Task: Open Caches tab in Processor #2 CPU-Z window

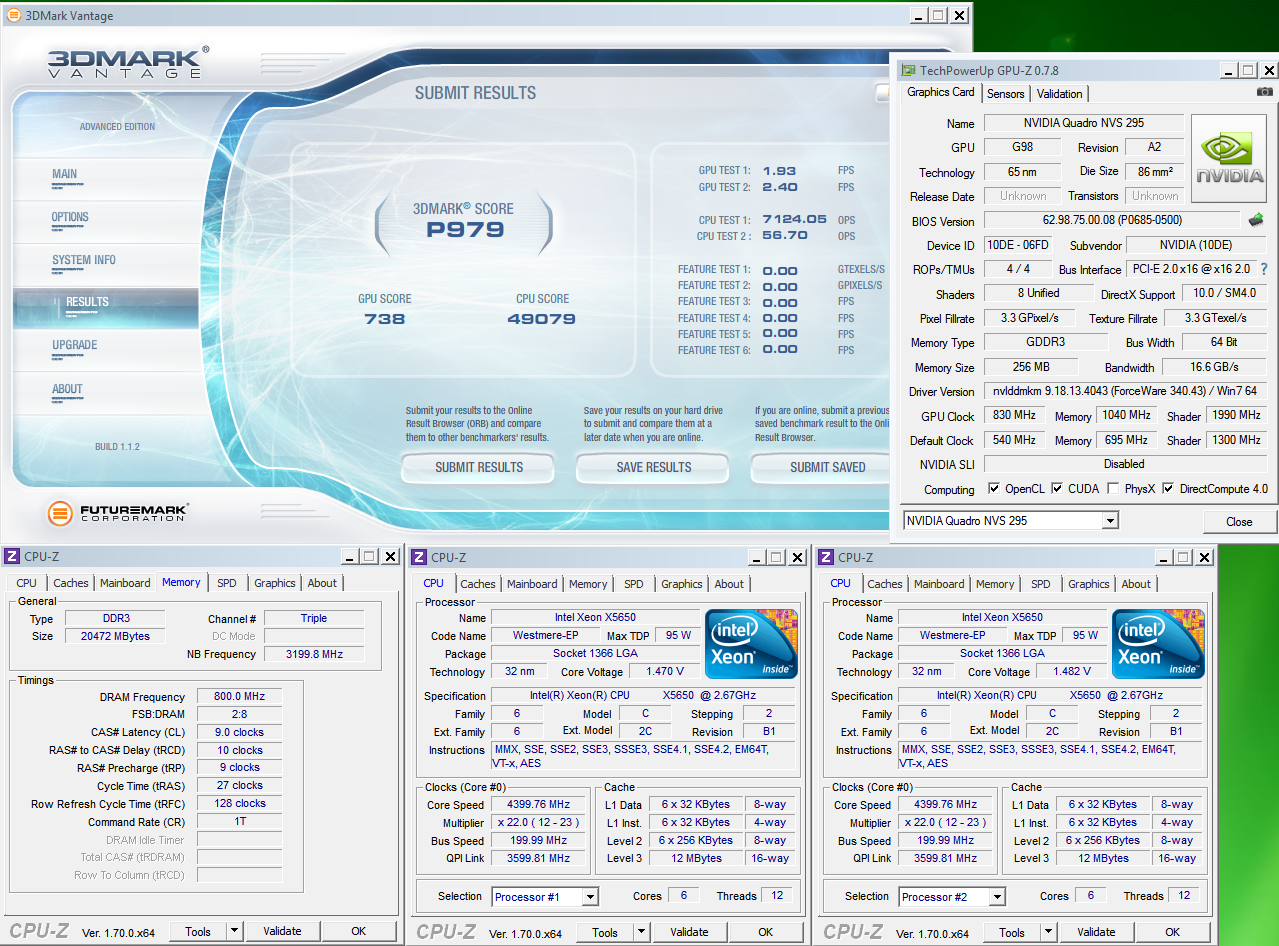Action: point(884,584)
